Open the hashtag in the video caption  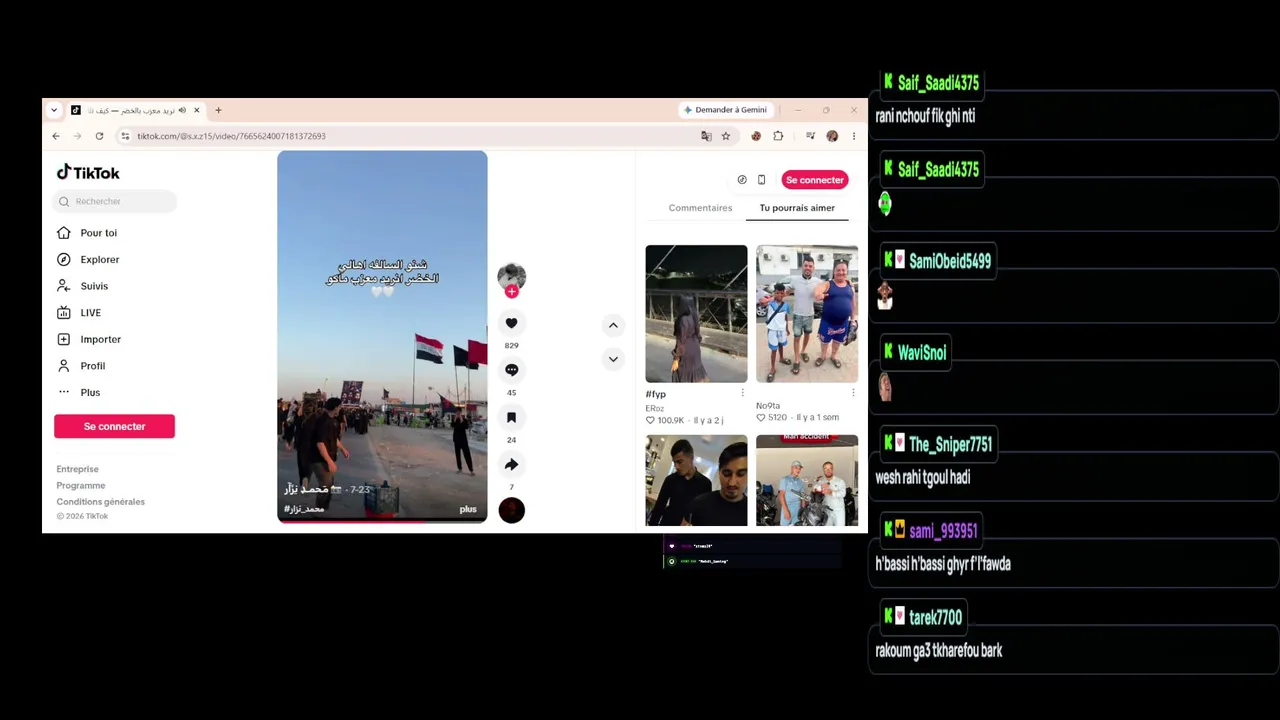[x=304, y=509]
